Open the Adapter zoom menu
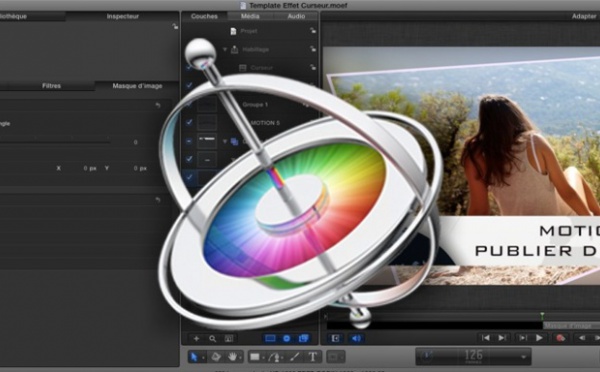 coord(584,16)
